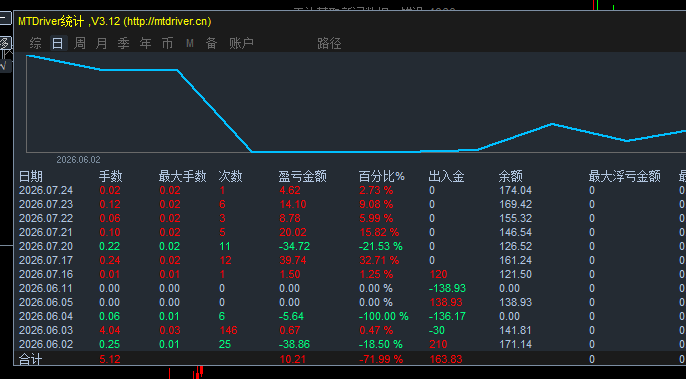The image size is (686, 379).
Task: Select the 2026.06.03 date row
Action: click(x=46, y=330)
